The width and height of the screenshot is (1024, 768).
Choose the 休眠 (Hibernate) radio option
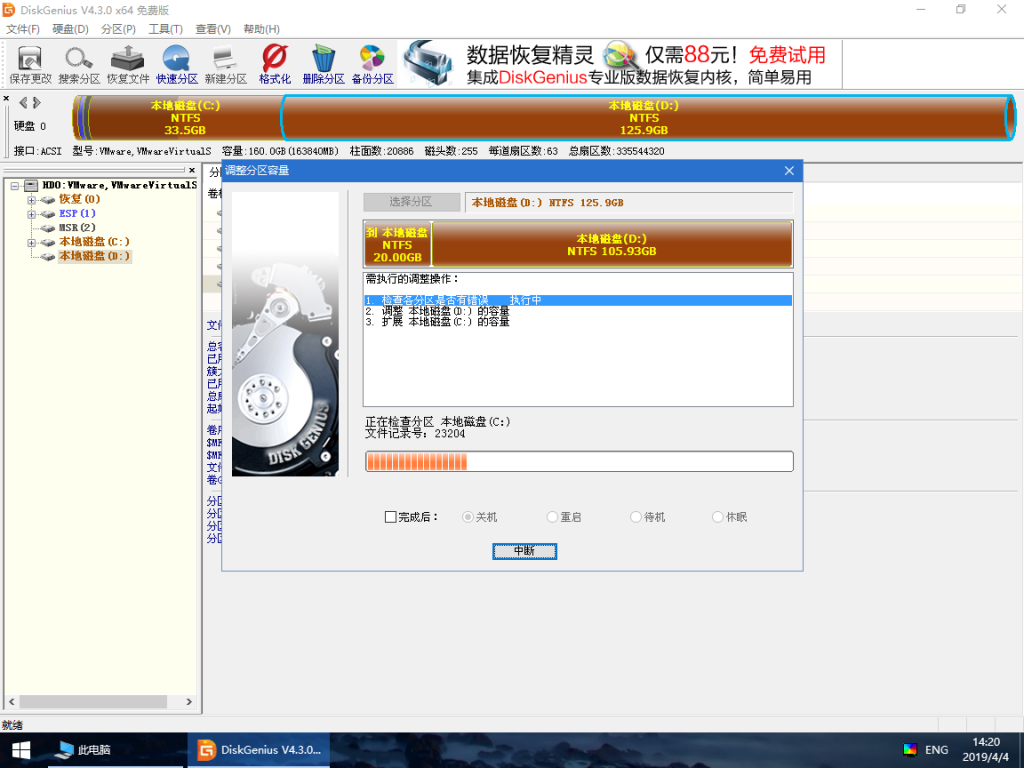pyautogui.click(x=717, y=517)
